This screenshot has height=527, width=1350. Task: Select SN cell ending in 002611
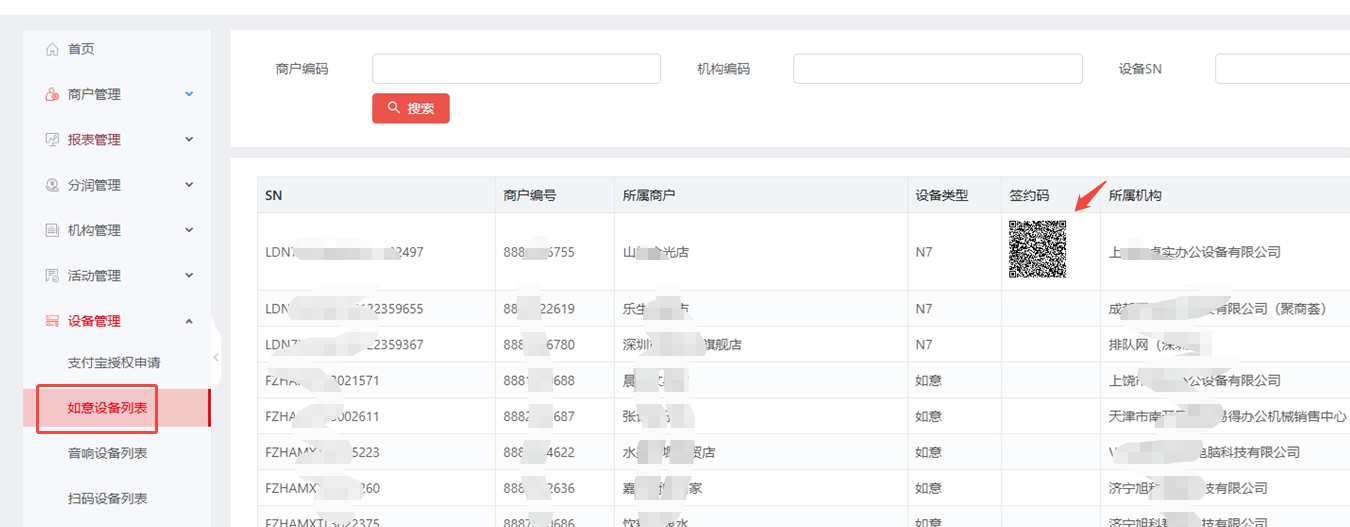coord(376,416)
